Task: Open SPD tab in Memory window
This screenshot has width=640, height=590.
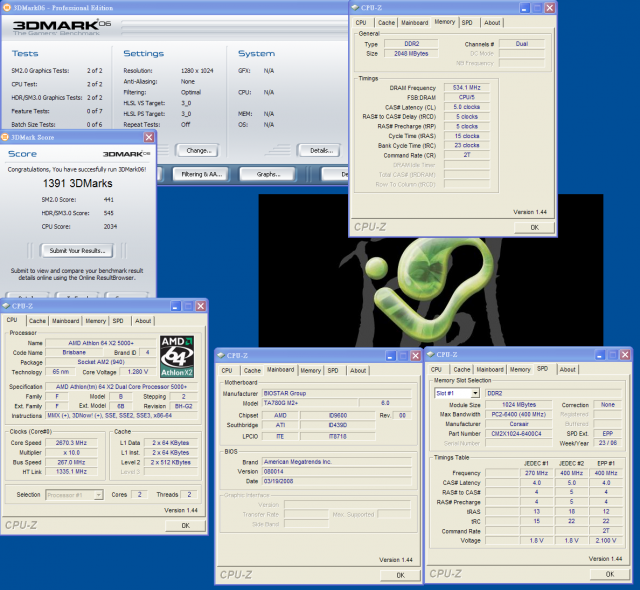Action: coord(467,23)
